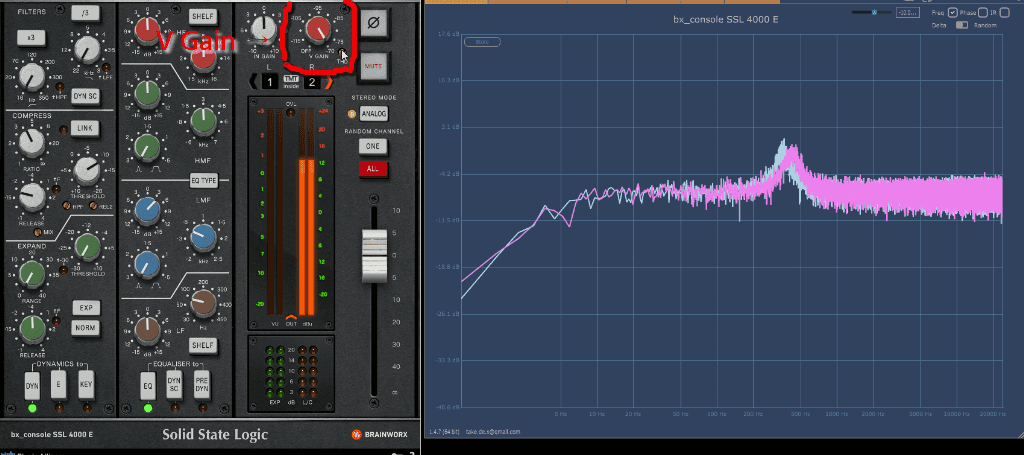Toggle DYN SC in the Filters section
This screenshot has width=1024, height=455.
(85, 96)
